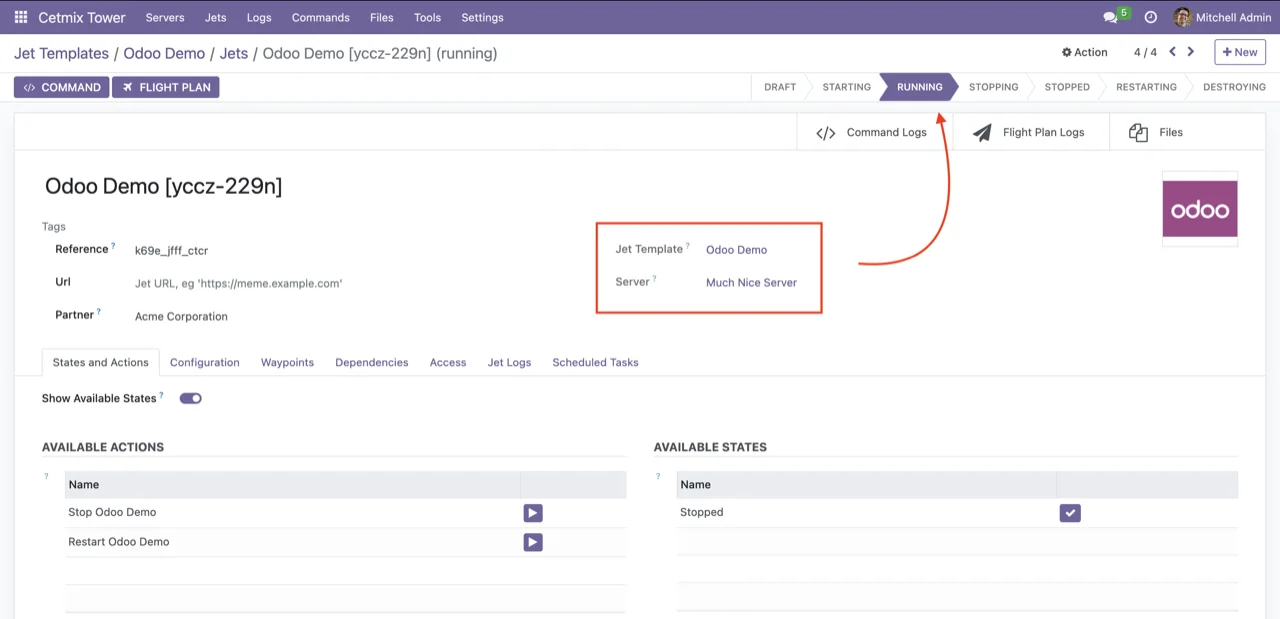This screenshot has height=619, width=1280.
Task: Click the Flight Plan button
Action: (x=165, y=87)
